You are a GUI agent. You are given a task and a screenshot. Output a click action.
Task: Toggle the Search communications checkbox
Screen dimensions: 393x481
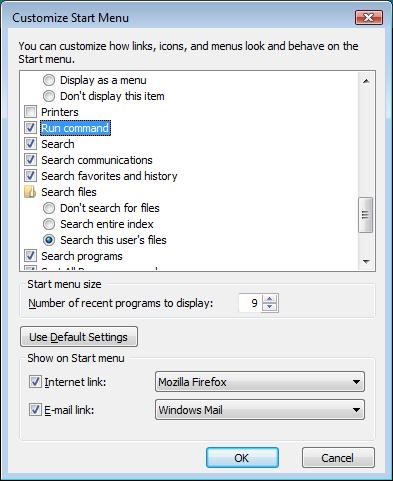[30, 160]
